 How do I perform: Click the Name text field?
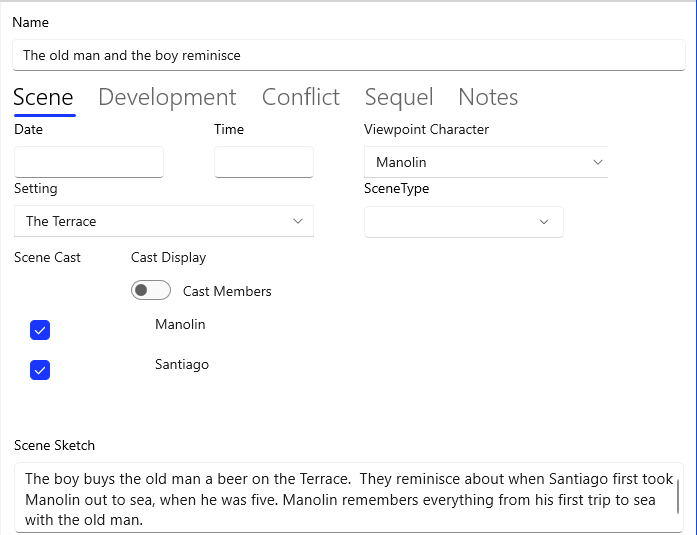[348, 55]
